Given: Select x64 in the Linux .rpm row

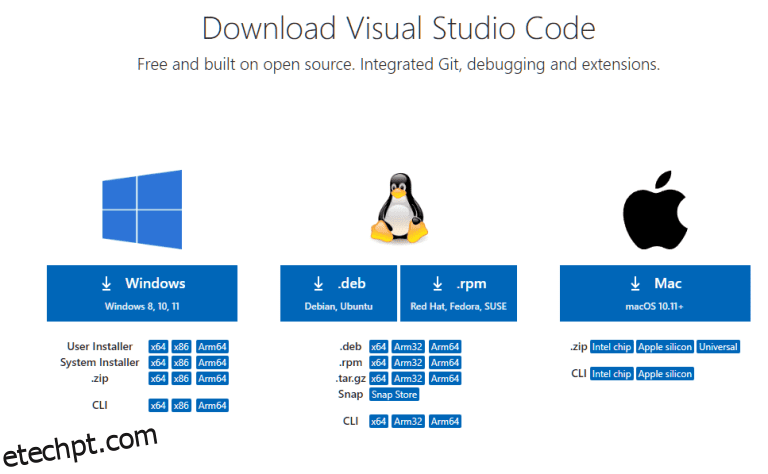Looking at the screenshot, I should pyautogui.click(x=379, y=363).
